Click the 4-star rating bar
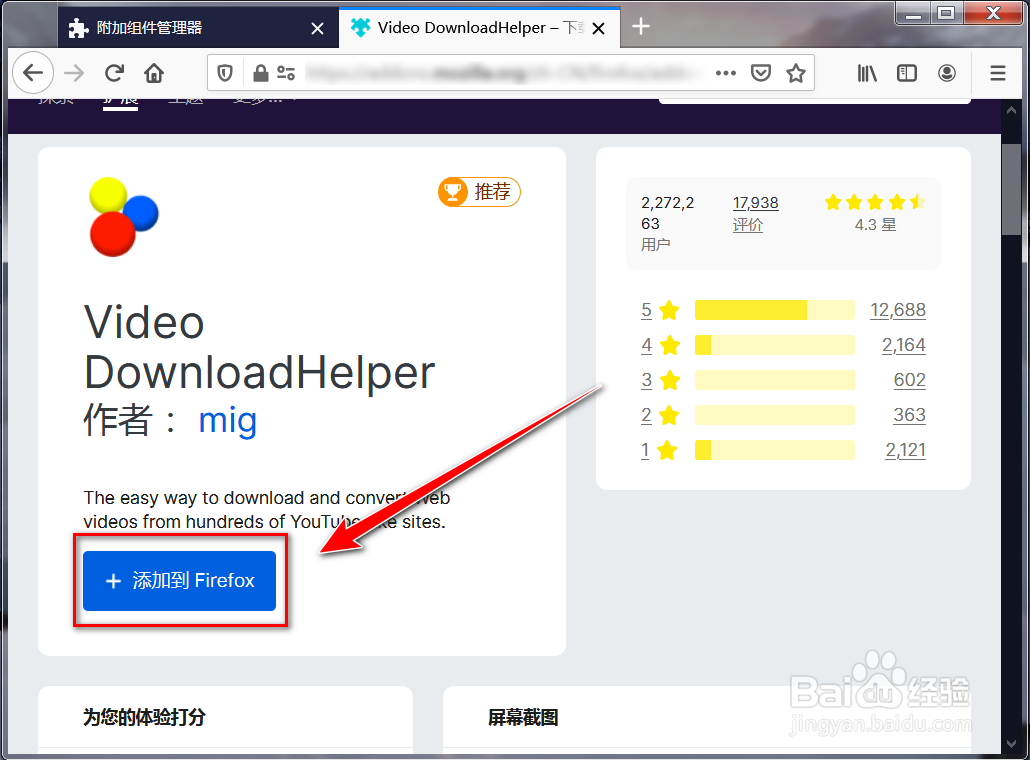1030x760 pixels. 774,345
